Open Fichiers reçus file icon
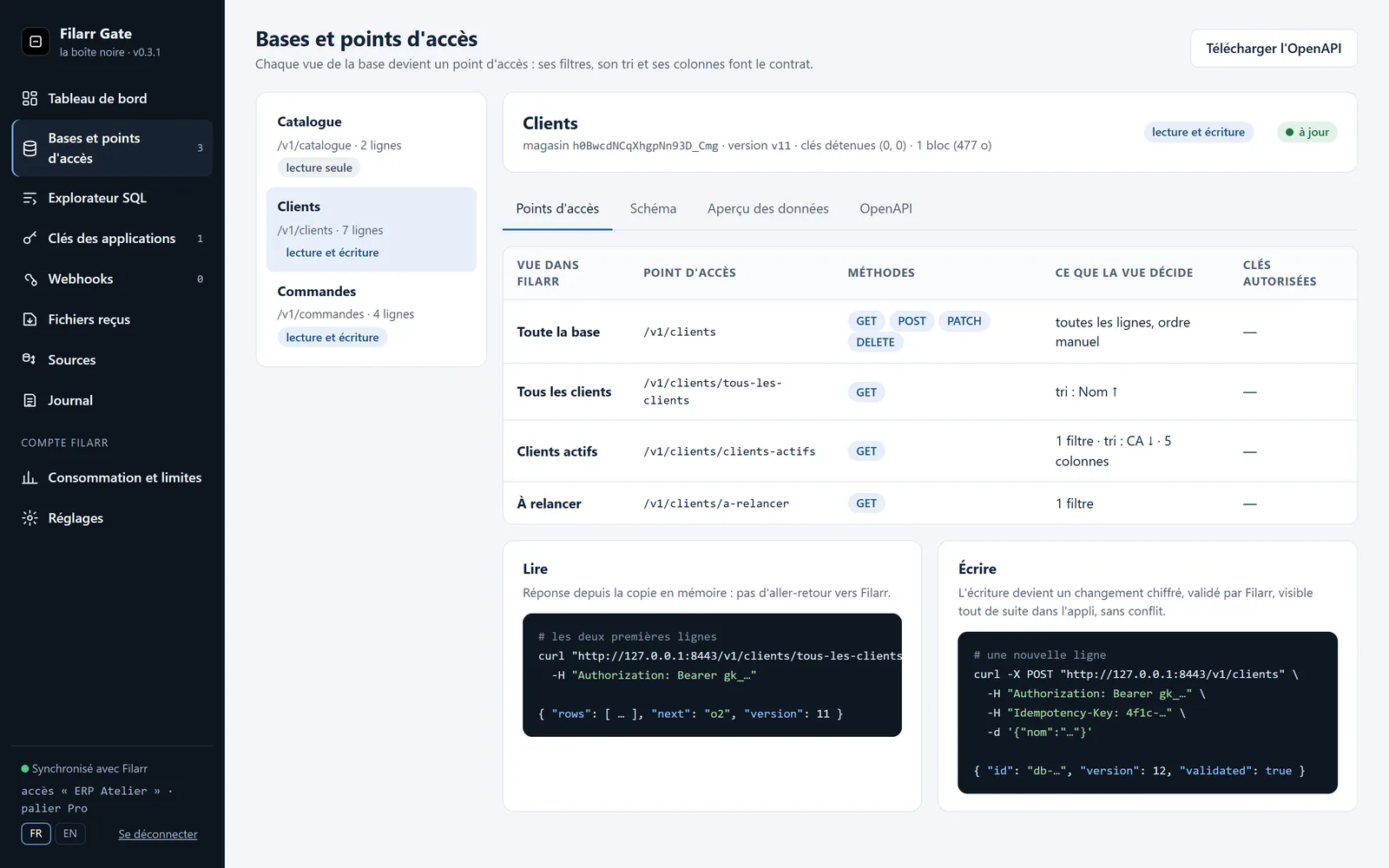Screen dimensions: 1389x868 coord(30,319)
